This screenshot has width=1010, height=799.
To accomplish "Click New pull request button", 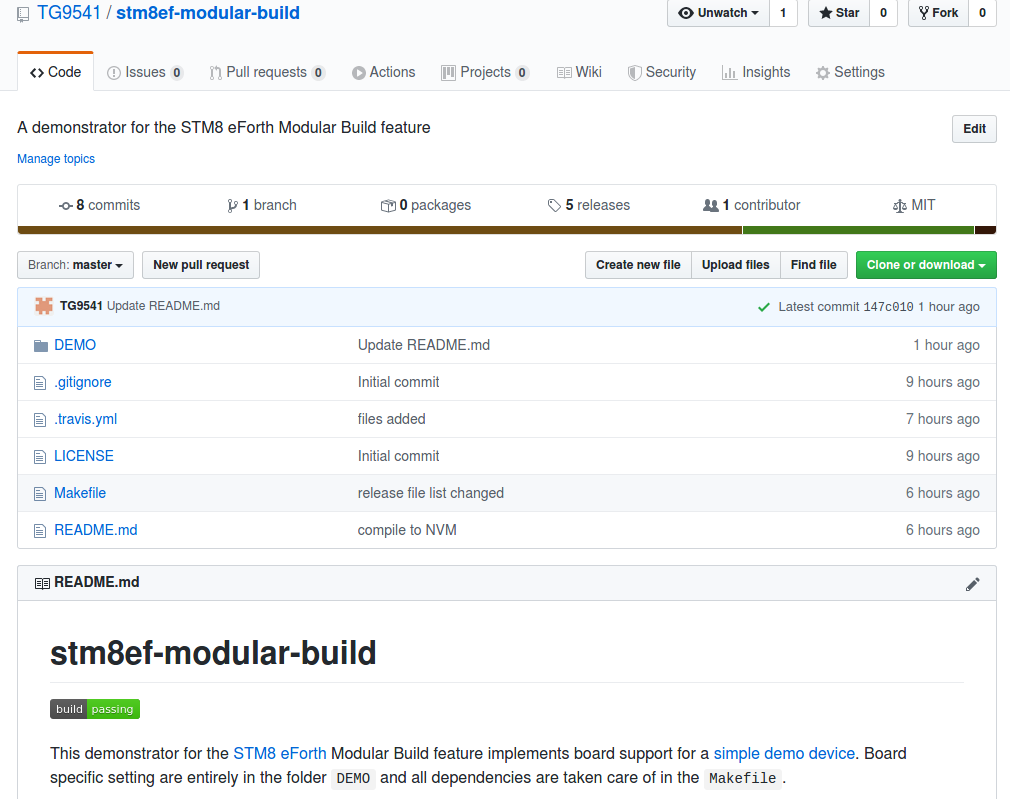I will [x=201, y=265].
